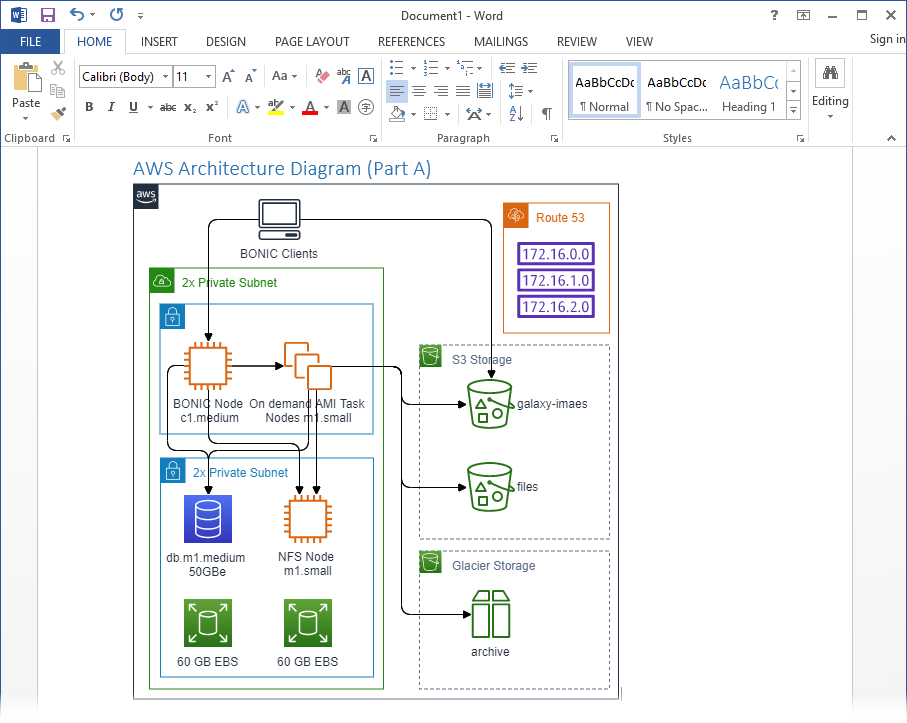Switch to the INSERT tab
The width and height of the screenshot is (907, 723).
pyautogui.click(x=159, y=42)
